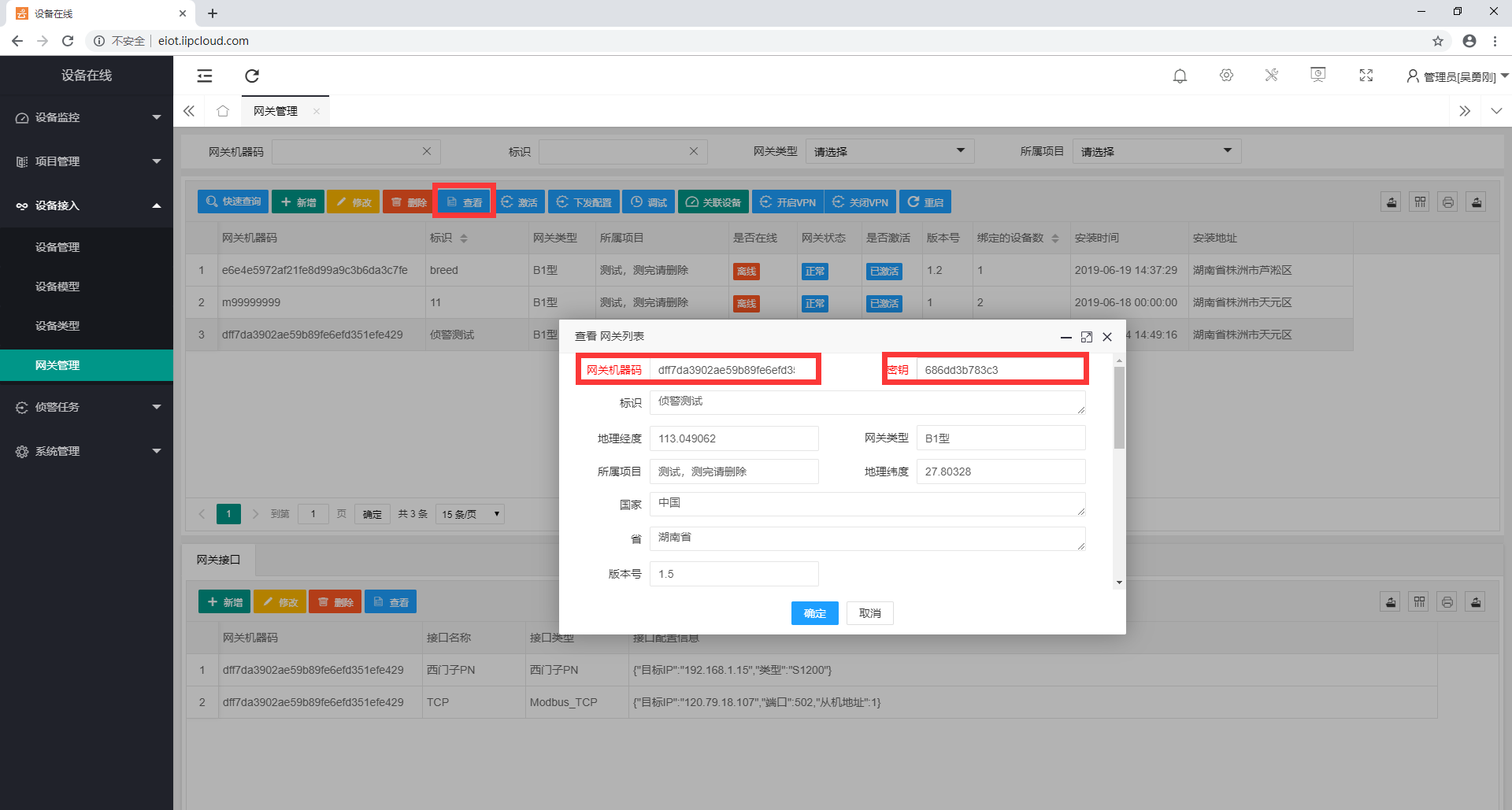1512x810 pixels.
Task: Maximize the 查看 网关列表 dialog
Action: coord(1087,337)
